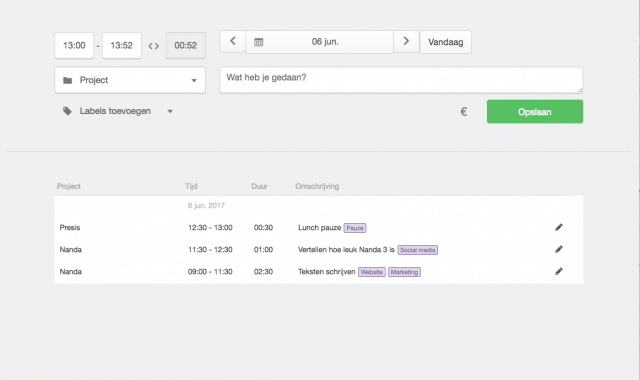Click the Presis project cell
Viewport: 640px width, 380px height.
point(70,227)
